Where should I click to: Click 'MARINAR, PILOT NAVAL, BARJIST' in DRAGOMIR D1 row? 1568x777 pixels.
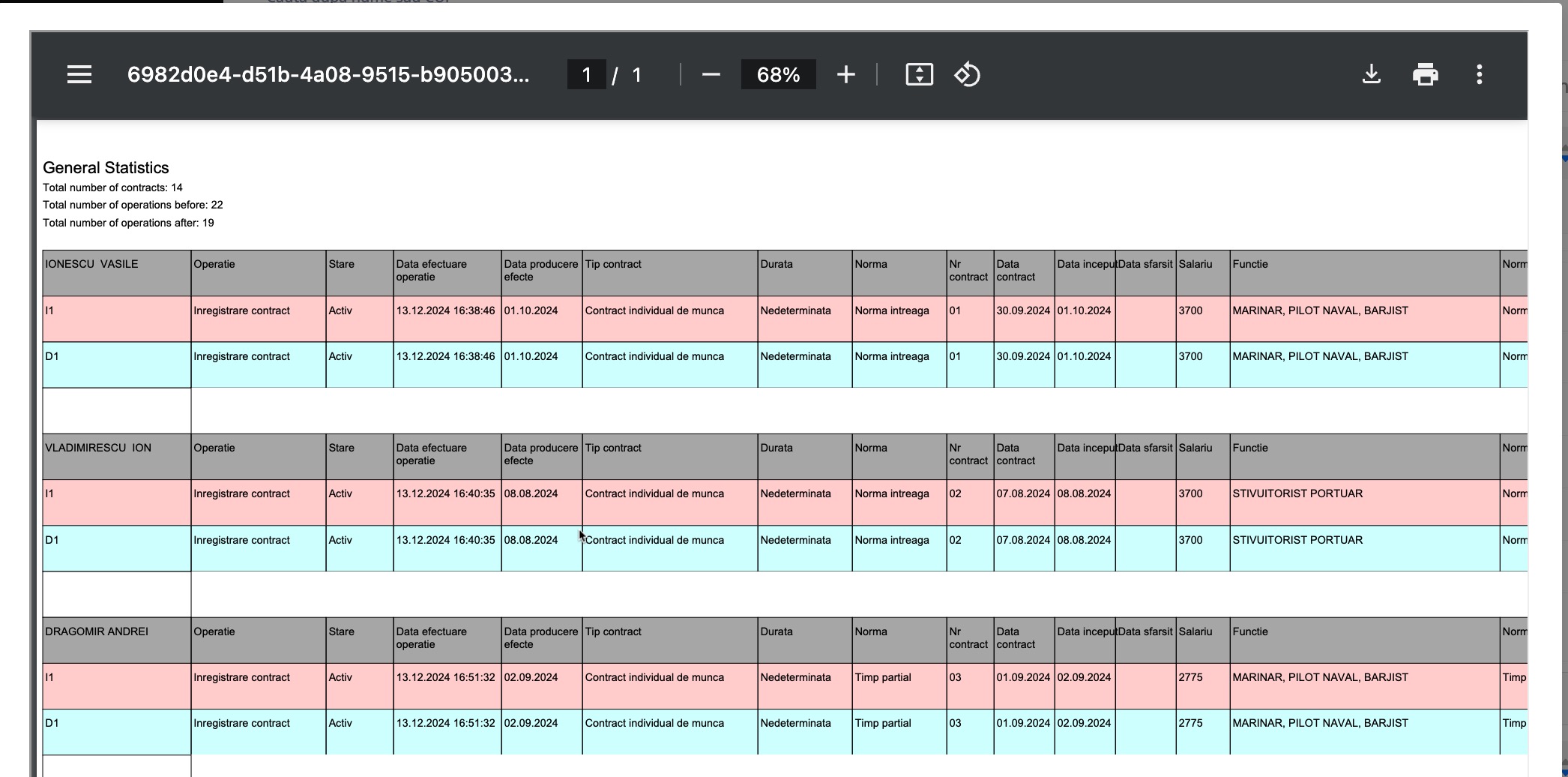1320,723
